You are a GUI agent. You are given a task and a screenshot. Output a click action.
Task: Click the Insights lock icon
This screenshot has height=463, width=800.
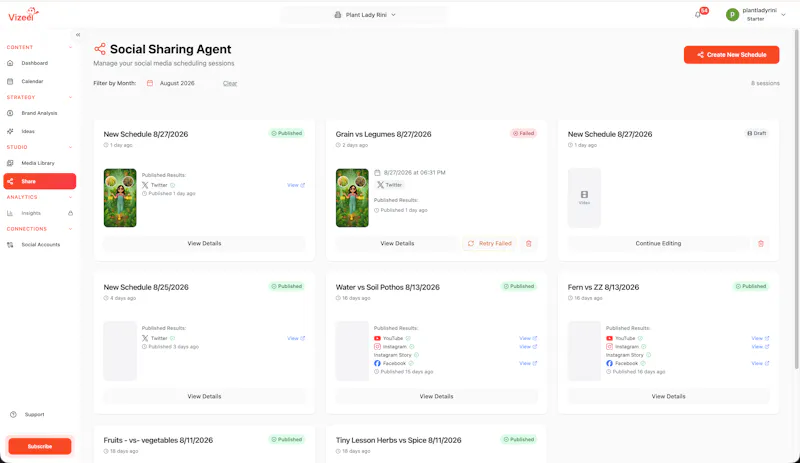point(70,213)
